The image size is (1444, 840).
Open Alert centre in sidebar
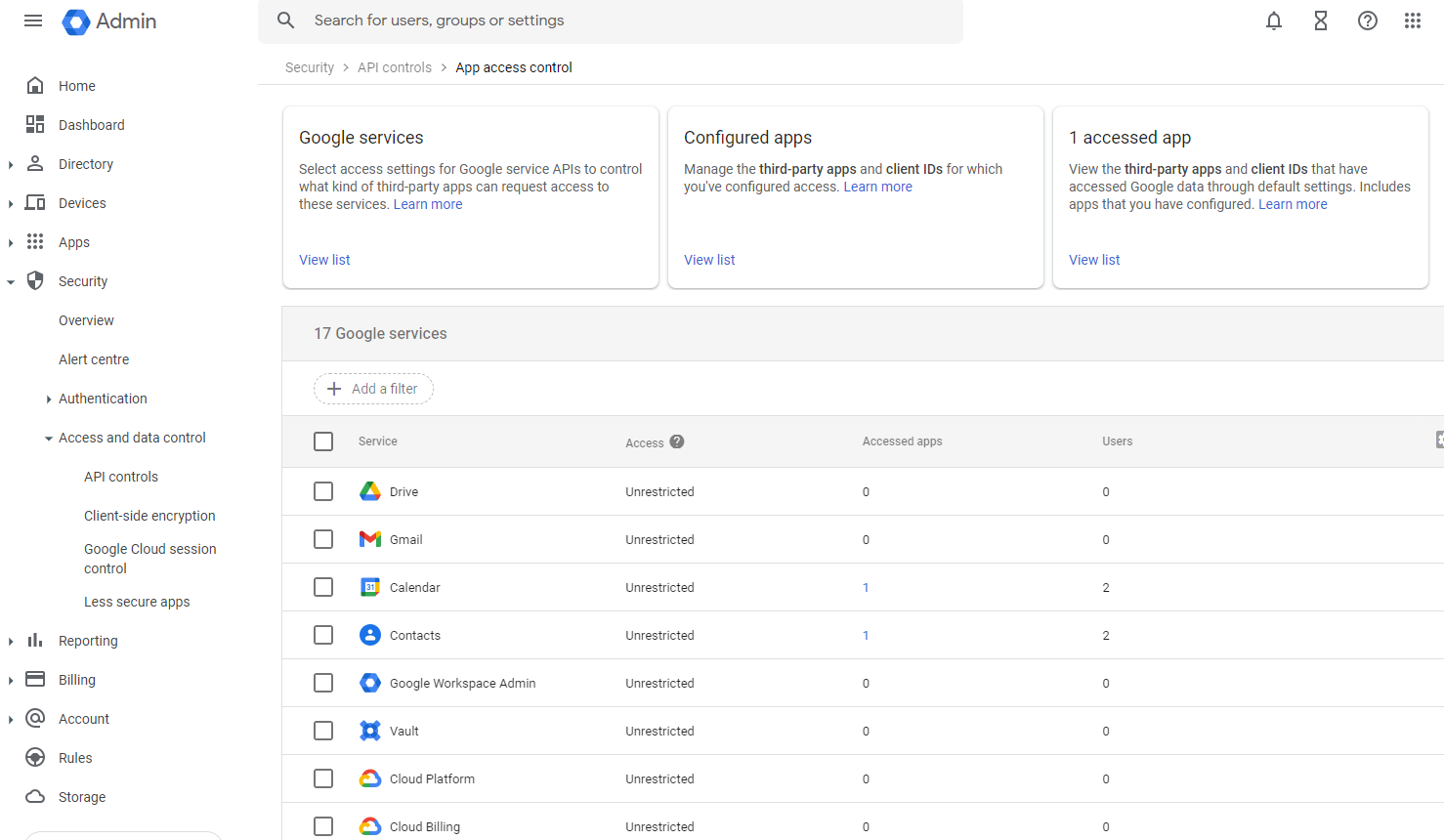click(94, 359)
